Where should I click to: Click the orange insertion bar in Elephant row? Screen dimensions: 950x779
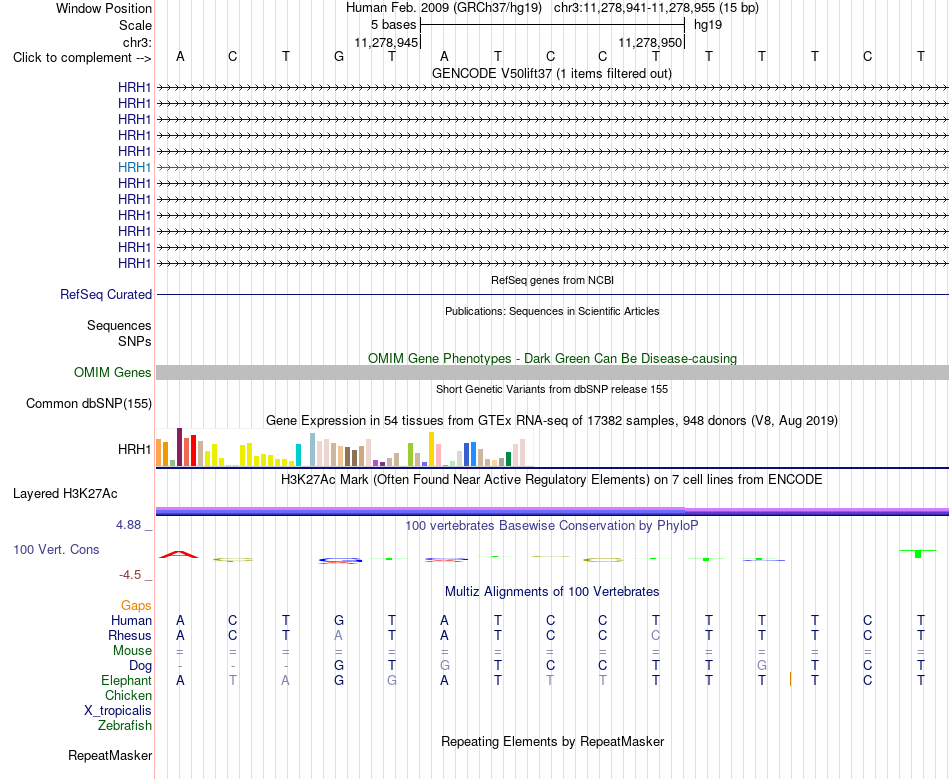coord(791,679)
